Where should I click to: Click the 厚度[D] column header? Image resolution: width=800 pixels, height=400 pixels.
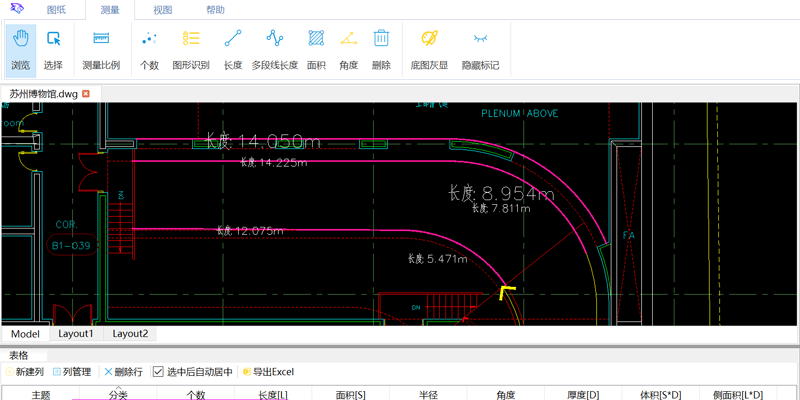click(x=584, y=394)
